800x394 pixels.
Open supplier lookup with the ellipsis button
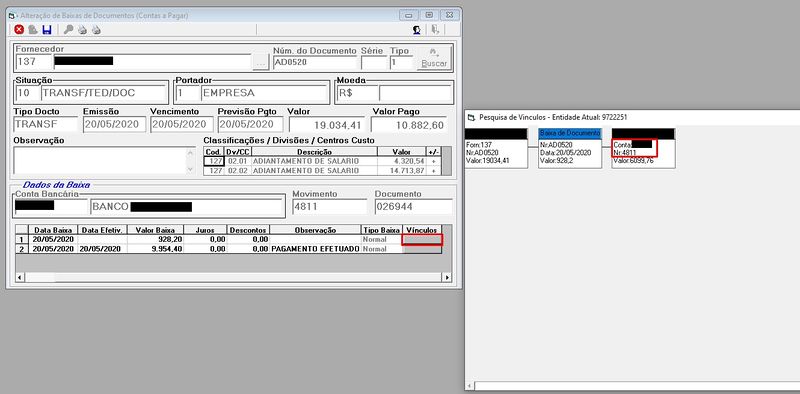(261, 63)
